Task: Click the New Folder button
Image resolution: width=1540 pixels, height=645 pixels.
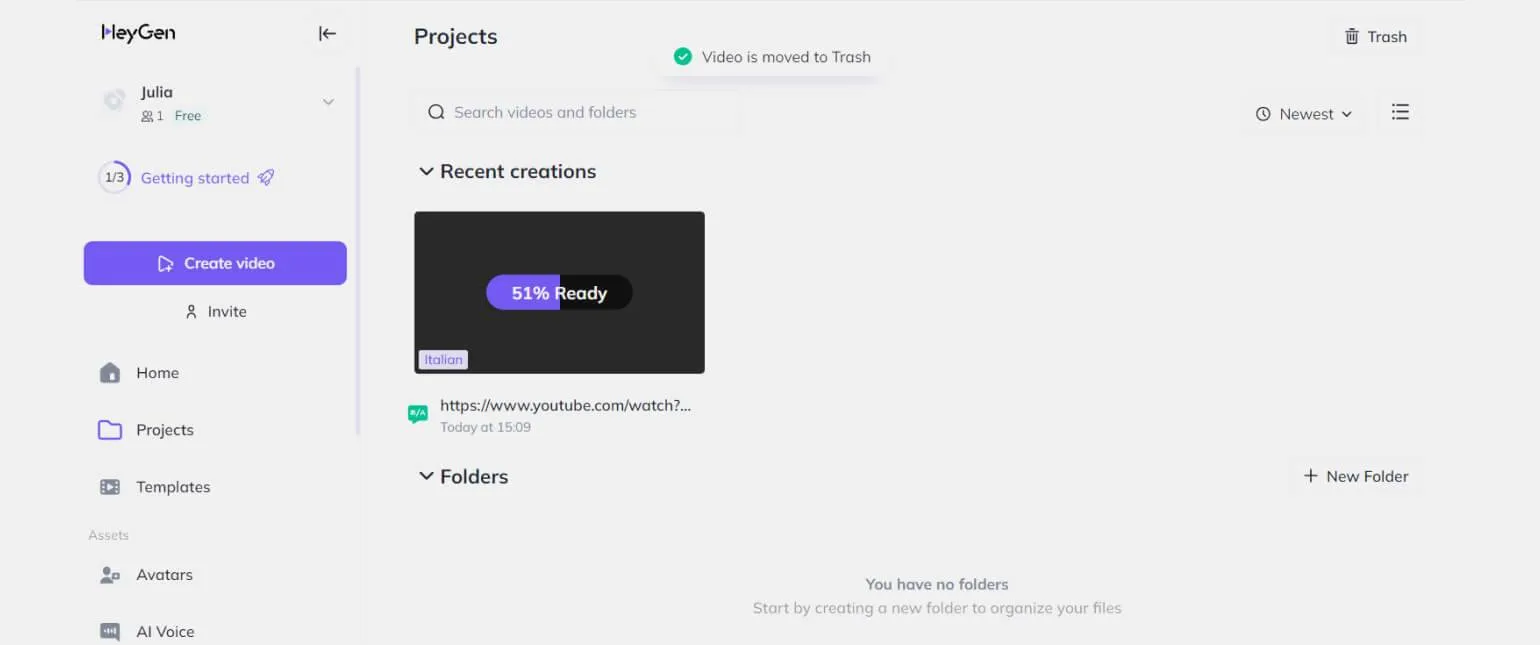Action: pos(1356,476)
